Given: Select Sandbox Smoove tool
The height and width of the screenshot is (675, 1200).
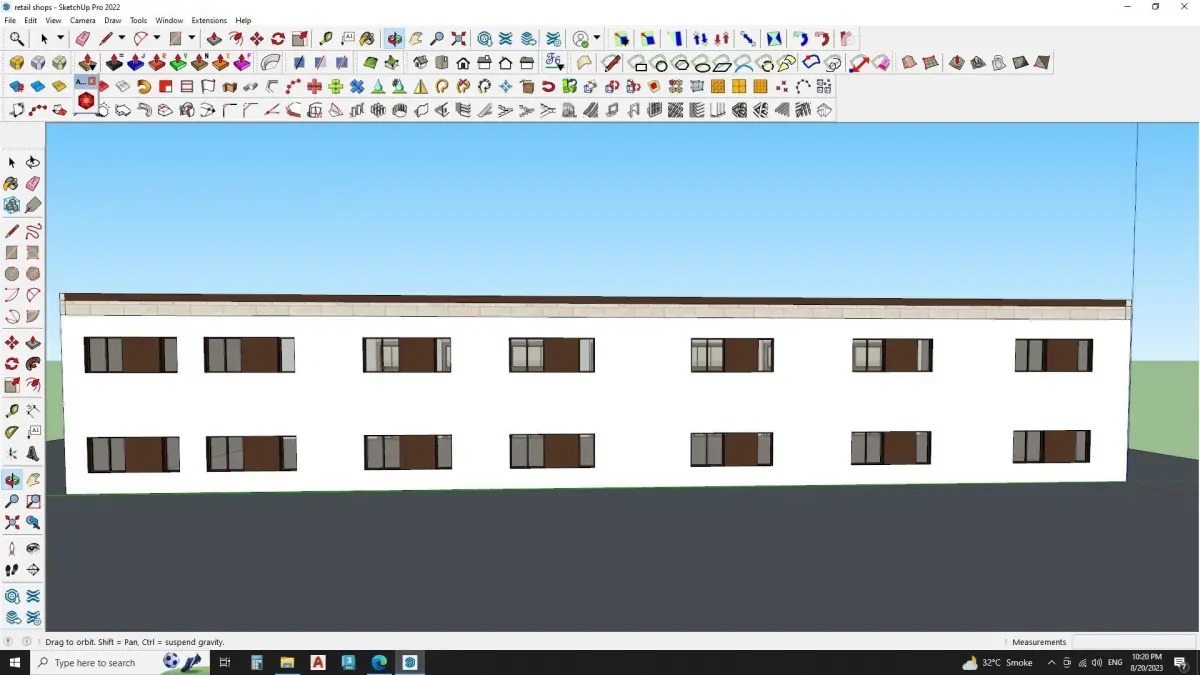Looking at the screenshot, I should tap(957, 62).
